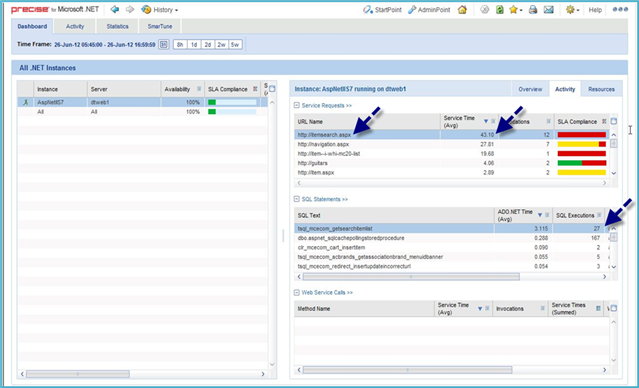Send by email using envelope icon
639x388 pixels.
pyautogui.click(x=549, y=10)
